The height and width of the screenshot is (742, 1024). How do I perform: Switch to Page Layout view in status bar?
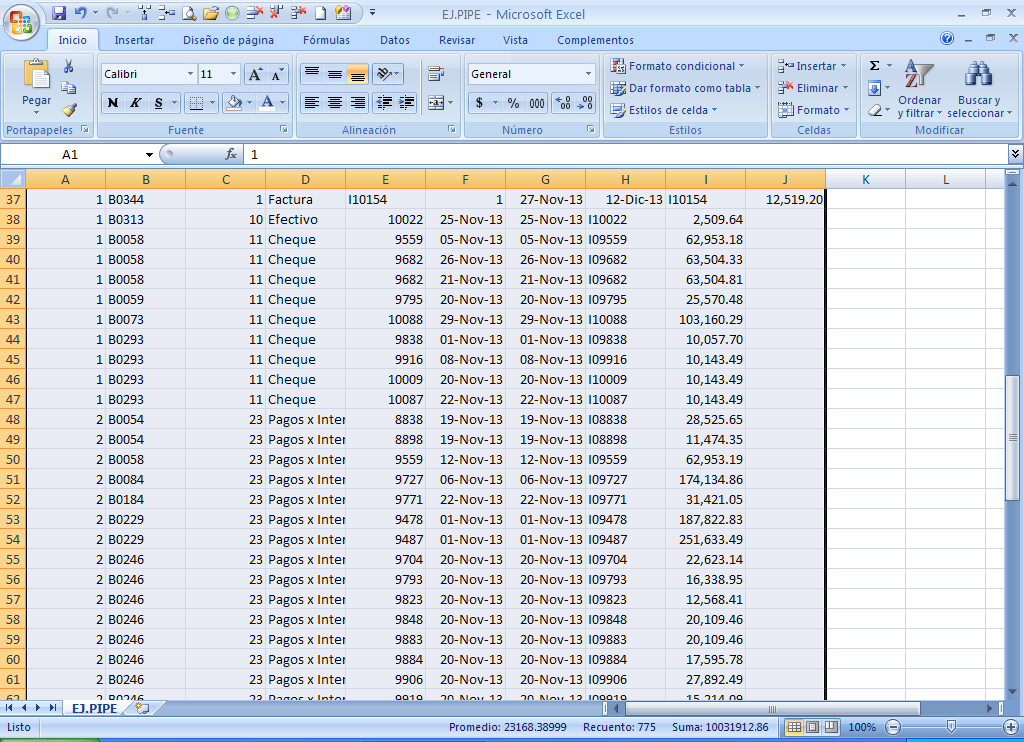pos(812,727)
